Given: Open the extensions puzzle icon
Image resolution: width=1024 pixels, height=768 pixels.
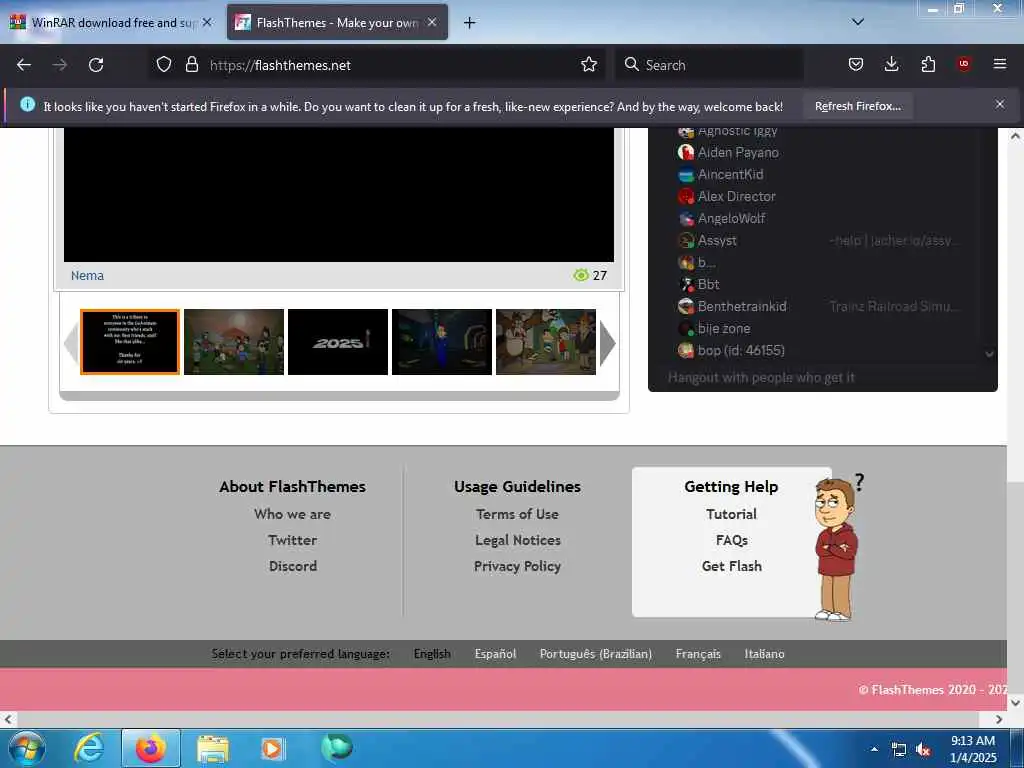Looking at the screenshot, I should click(928, 64).
